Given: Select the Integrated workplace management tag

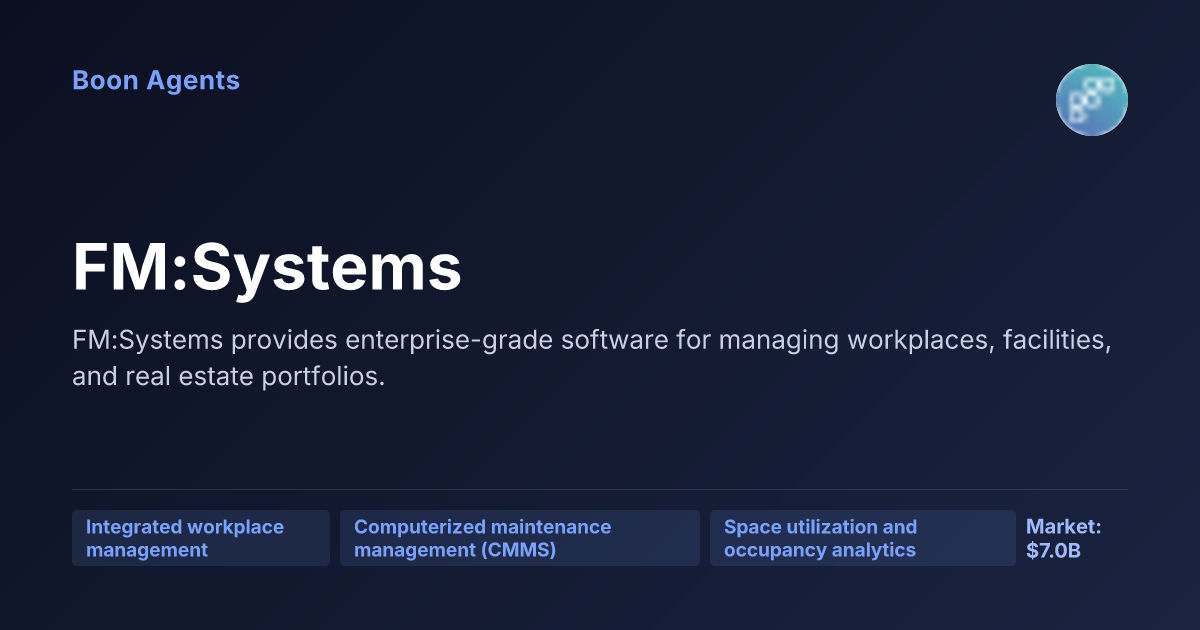Looking at the screenshot, I should click(201, 538).
